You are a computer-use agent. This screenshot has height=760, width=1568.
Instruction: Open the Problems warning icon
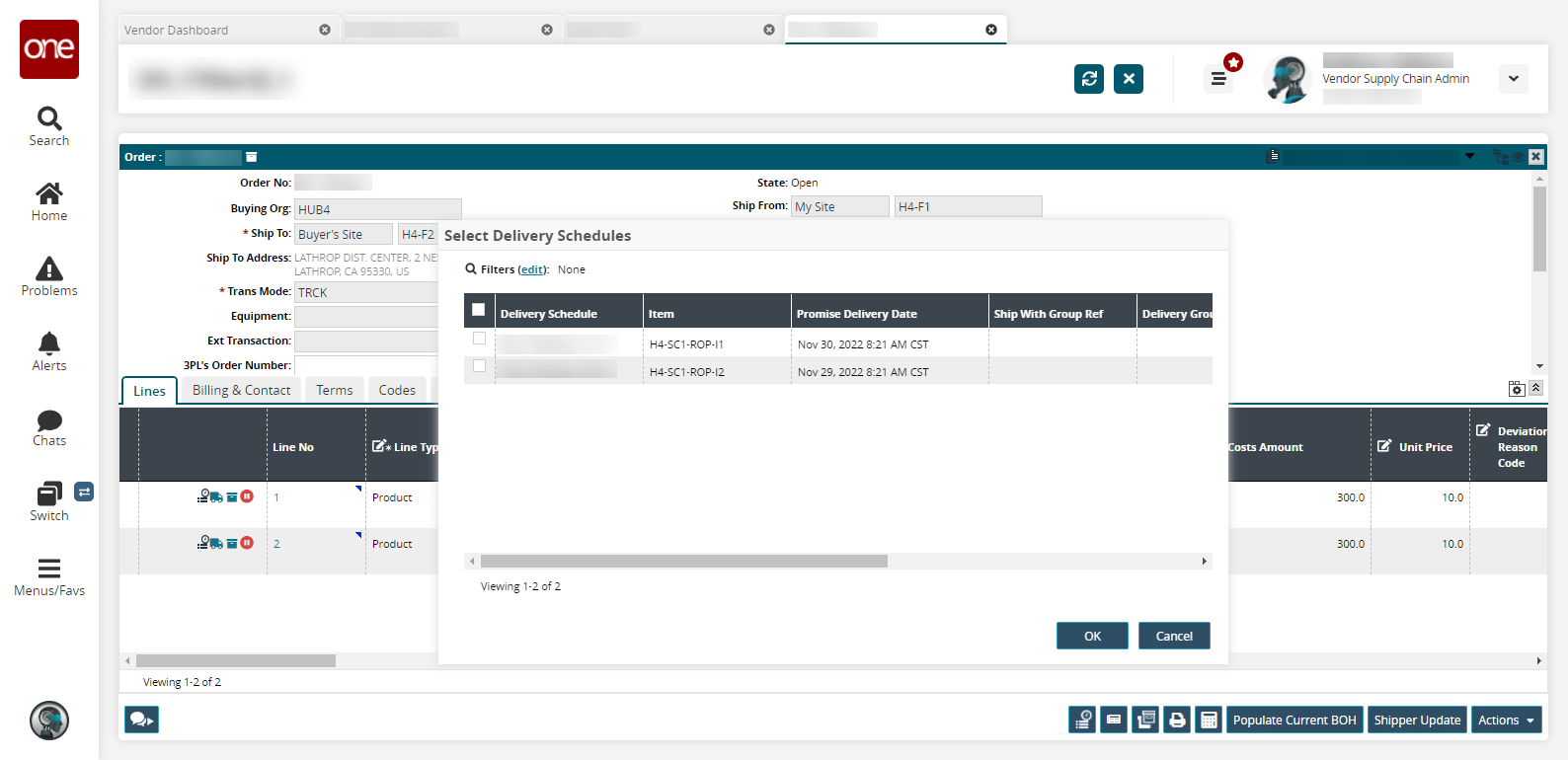tap(49, 269)
